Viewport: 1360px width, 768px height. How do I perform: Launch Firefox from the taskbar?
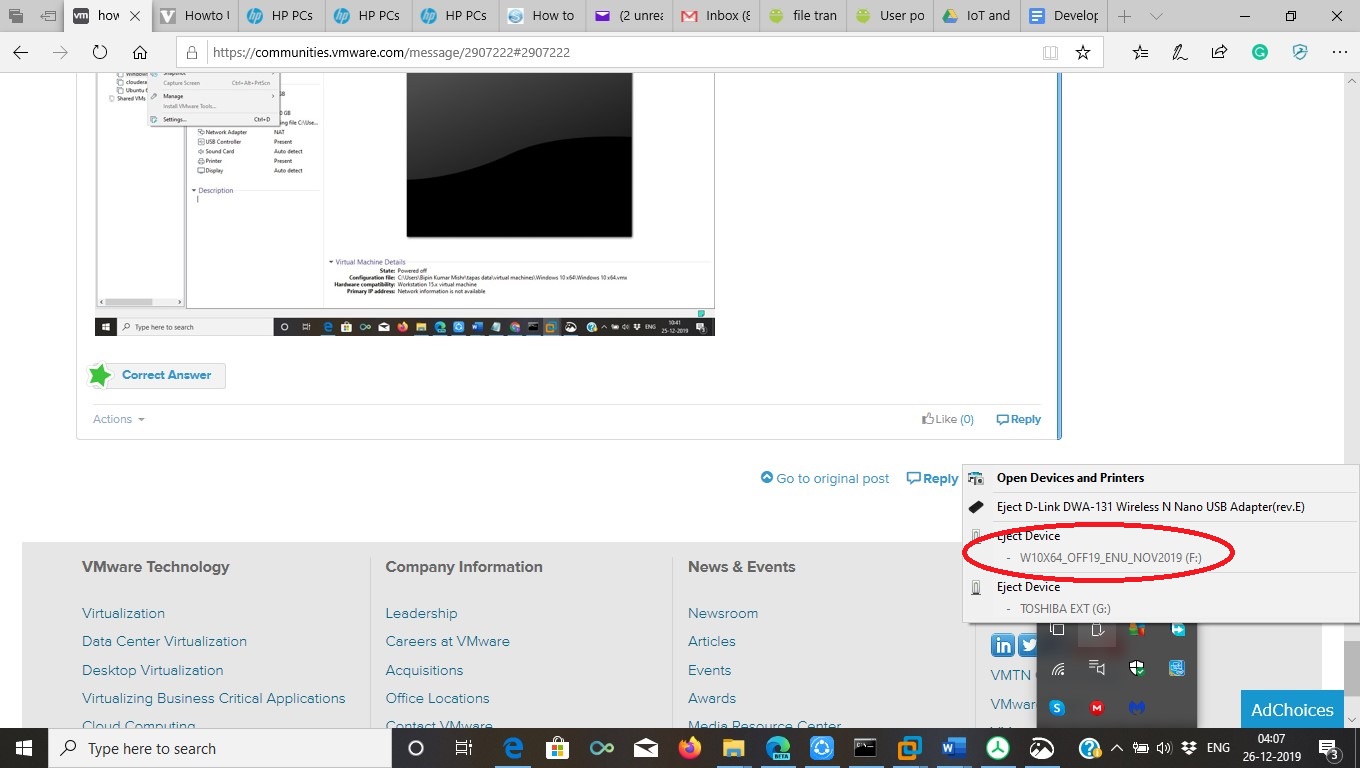[x=690, y=748]
